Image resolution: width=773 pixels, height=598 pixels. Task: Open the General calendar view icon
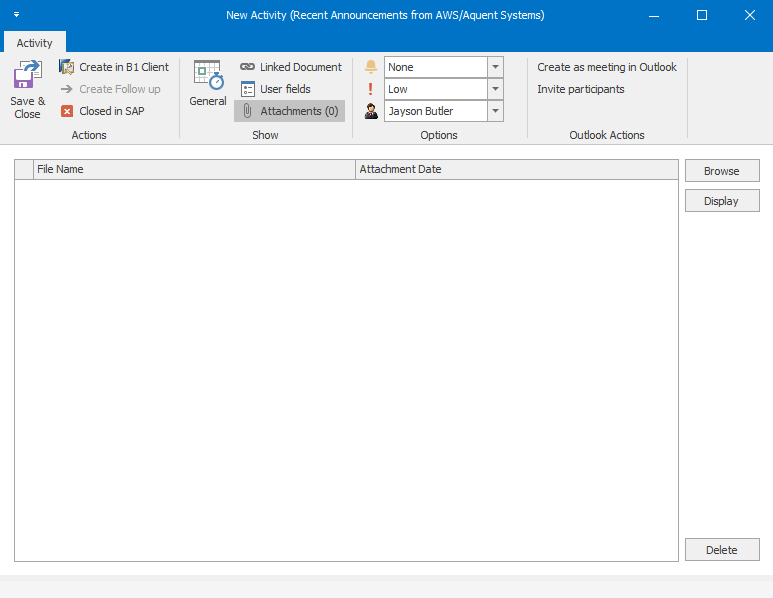pyautogui.click(x=209, y=75)
